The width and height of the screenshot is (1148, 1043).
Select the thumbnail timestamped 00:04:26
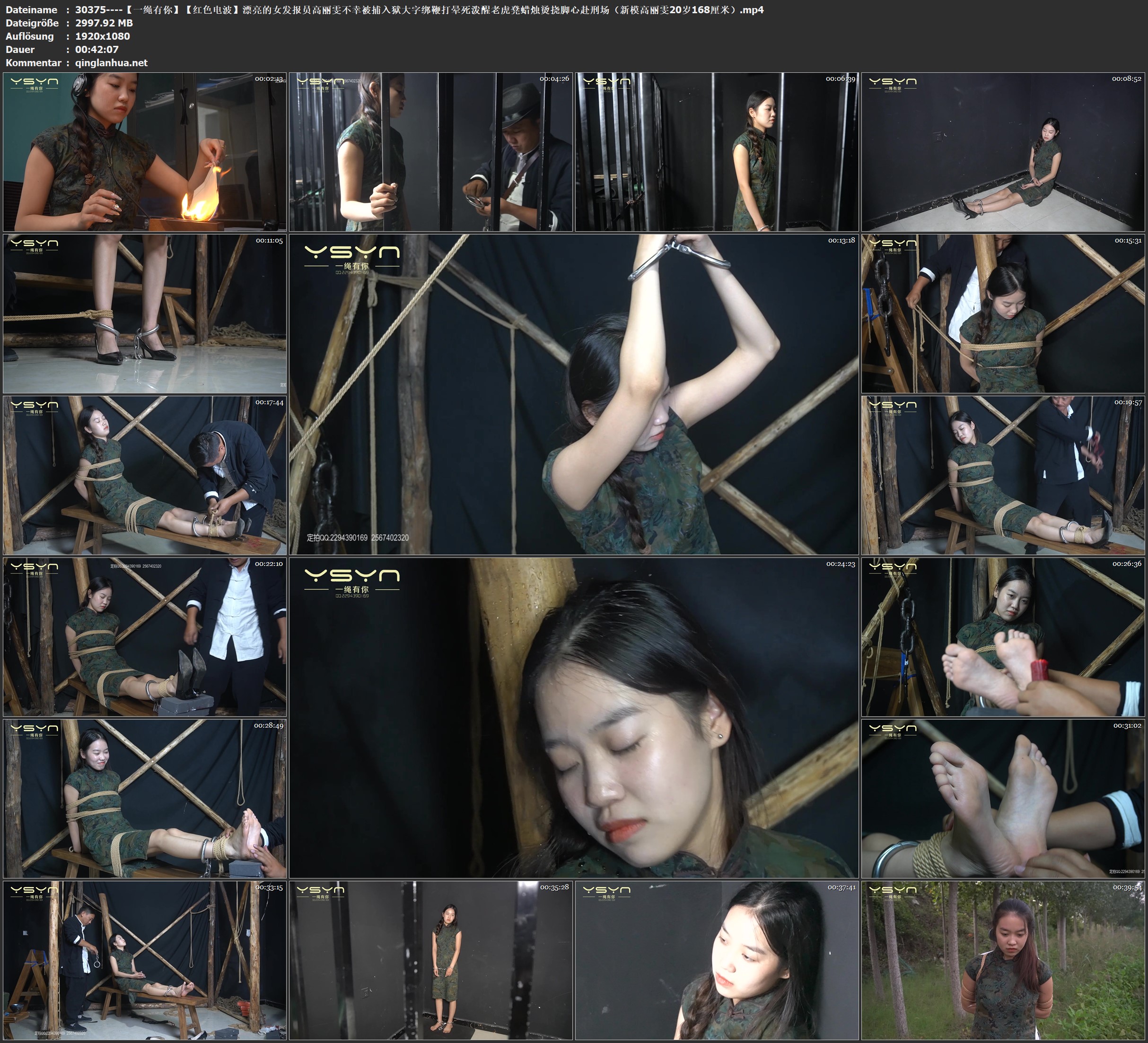[430, 151]
